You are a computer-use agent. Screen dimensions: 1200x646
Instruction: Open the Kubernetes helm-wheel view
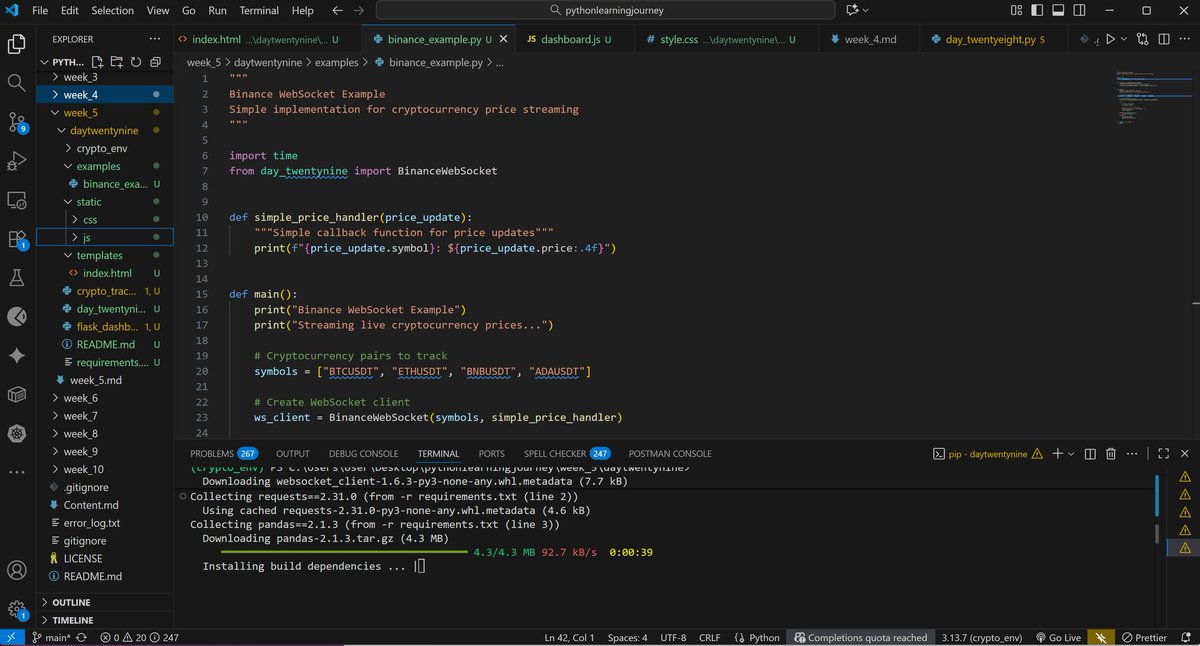(x=16, y=433)
